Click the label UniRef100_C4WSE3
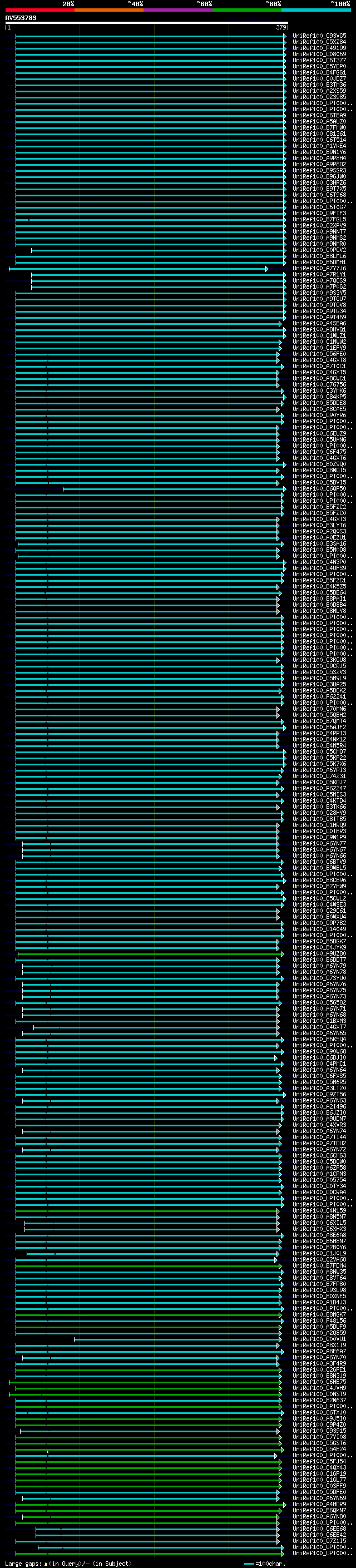Image resolution: width=356 pixels, height=1568 pixels. tap(319, 904)
